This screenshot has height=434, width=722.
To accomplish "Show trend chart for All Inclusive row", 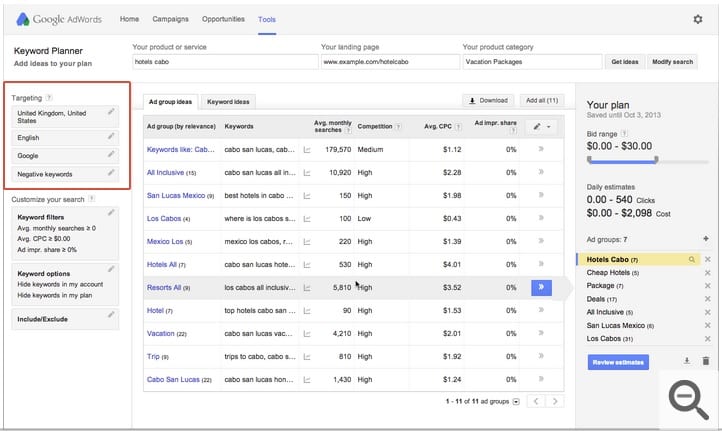I will [307, 173].
